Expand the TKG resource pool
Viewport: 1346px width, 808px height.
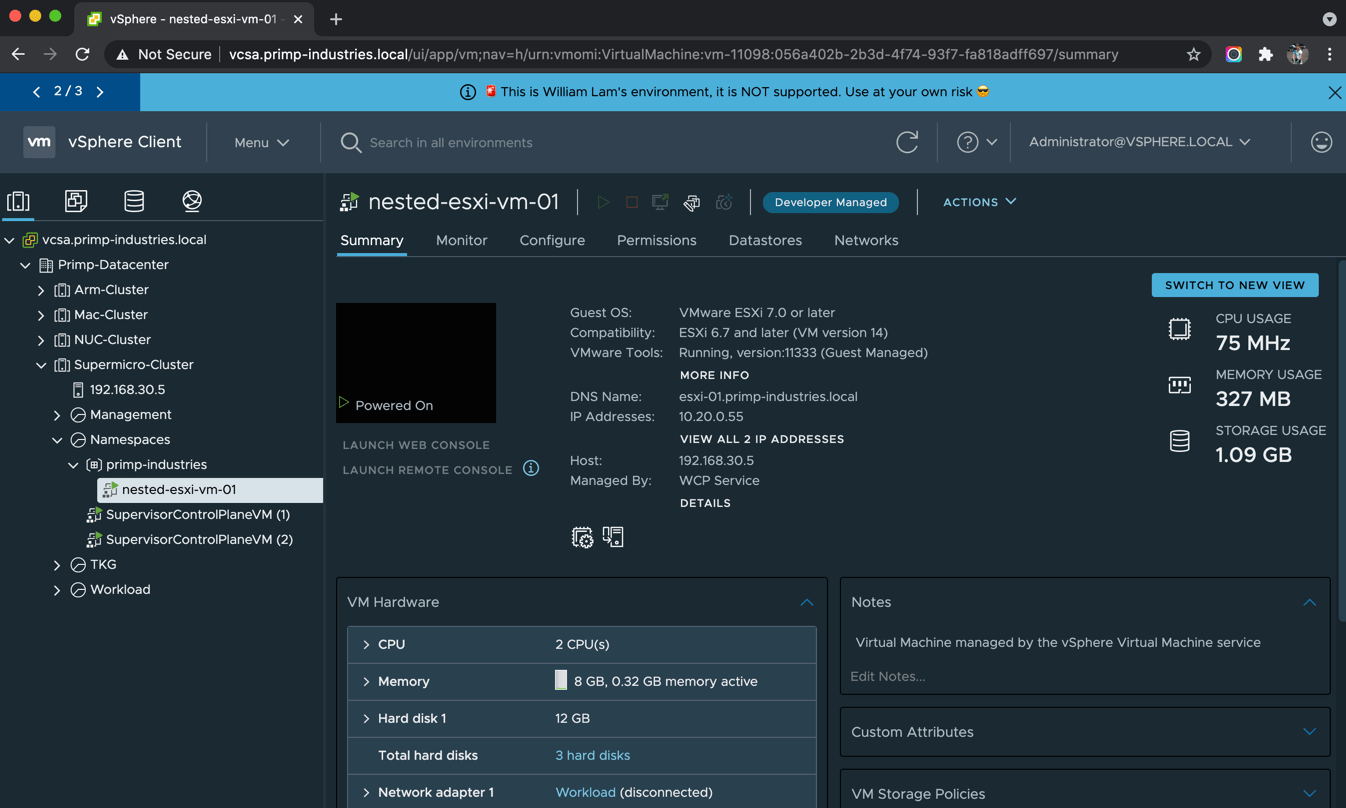click(x=57, y=565)
